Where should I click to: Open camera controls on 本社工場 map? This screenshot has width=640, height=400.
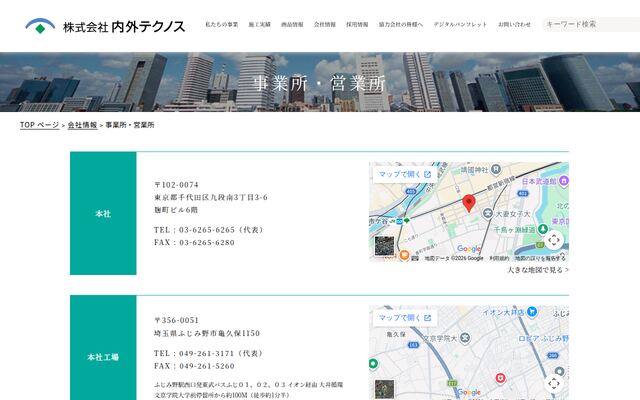pyautogui.click(x=554, y=383)
